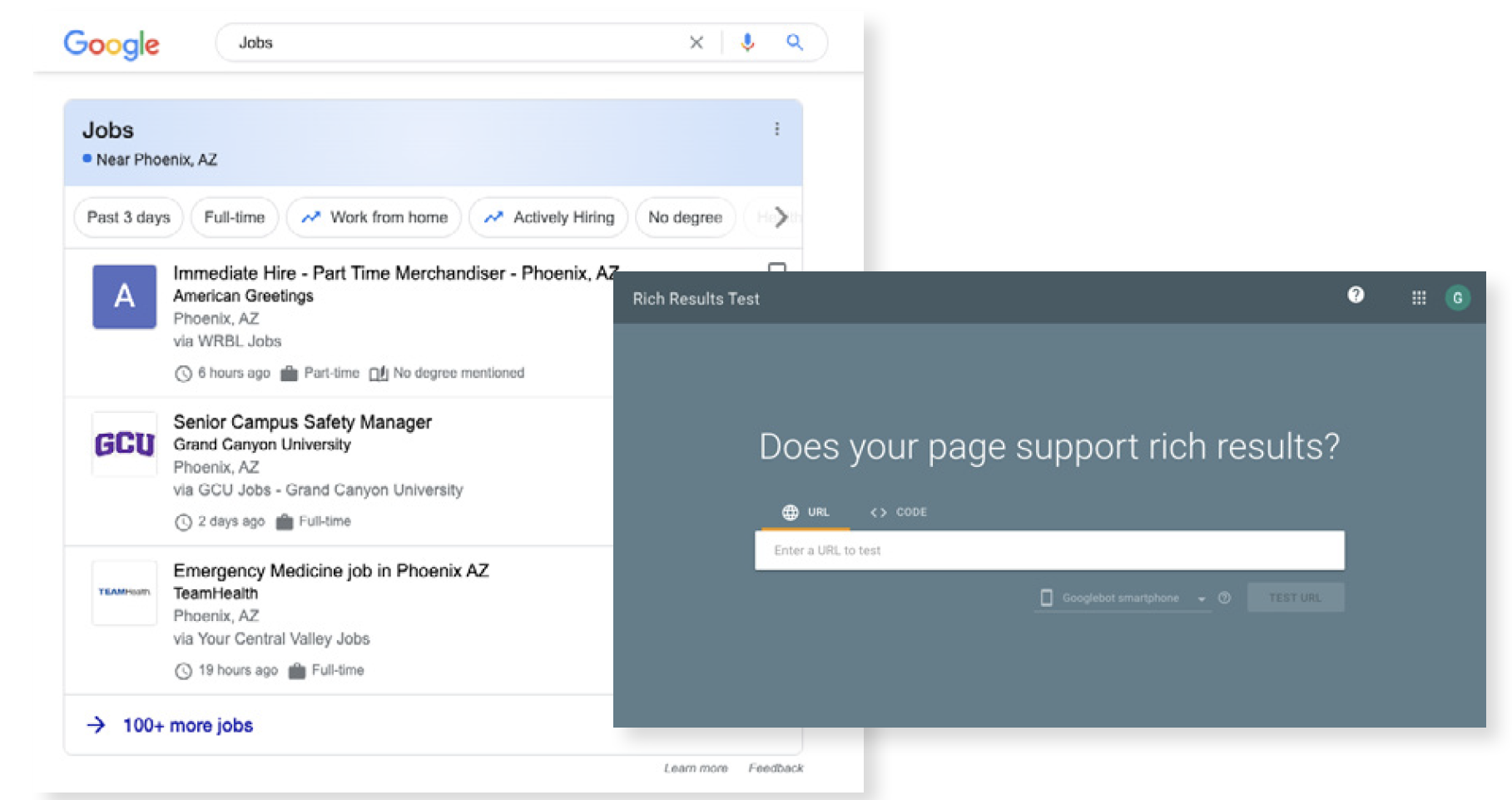Switch to the CODE tab
This screenshot has width=1512, height=800.
(x=899, y=512)
